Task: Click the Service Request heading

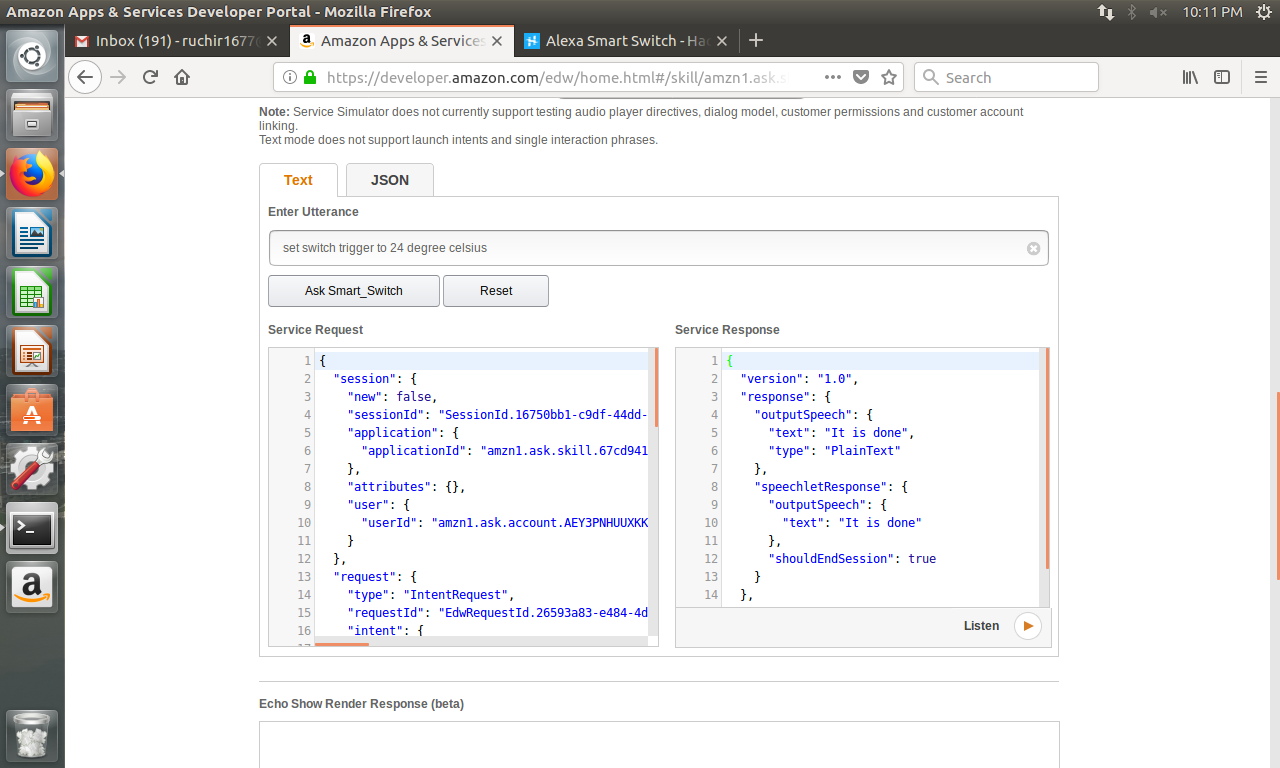Action: (315, 330)
